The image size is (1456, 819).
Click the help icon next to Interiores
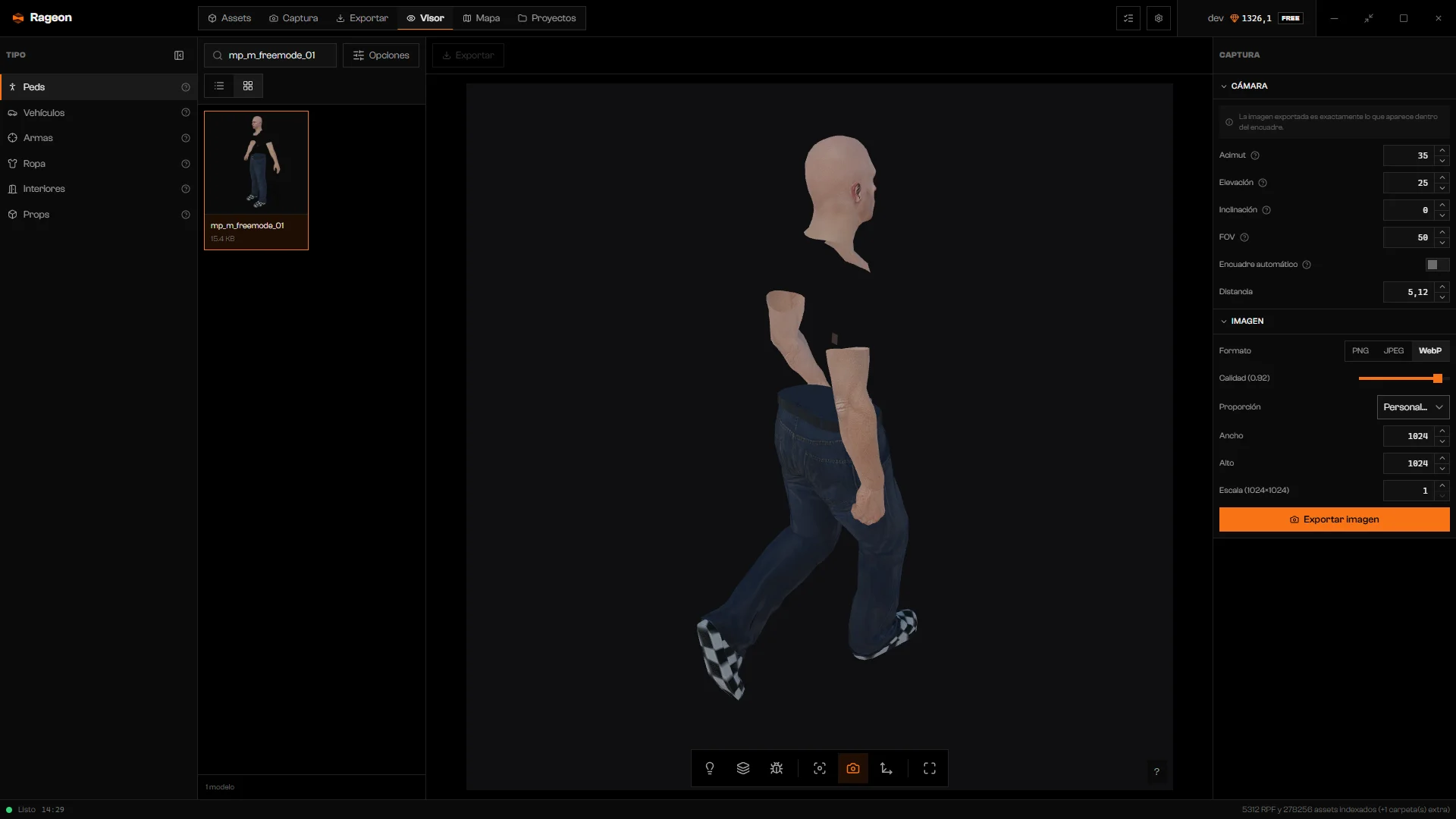pyautogui.click(x=186, y=189)
